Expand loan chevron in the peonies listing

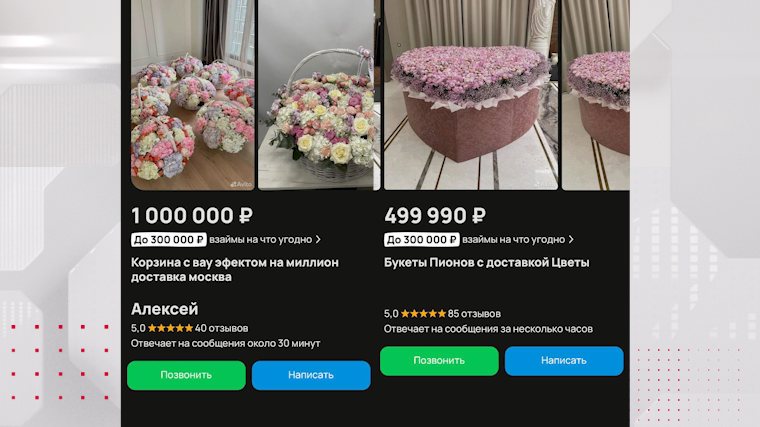click(x=571, y=240)
